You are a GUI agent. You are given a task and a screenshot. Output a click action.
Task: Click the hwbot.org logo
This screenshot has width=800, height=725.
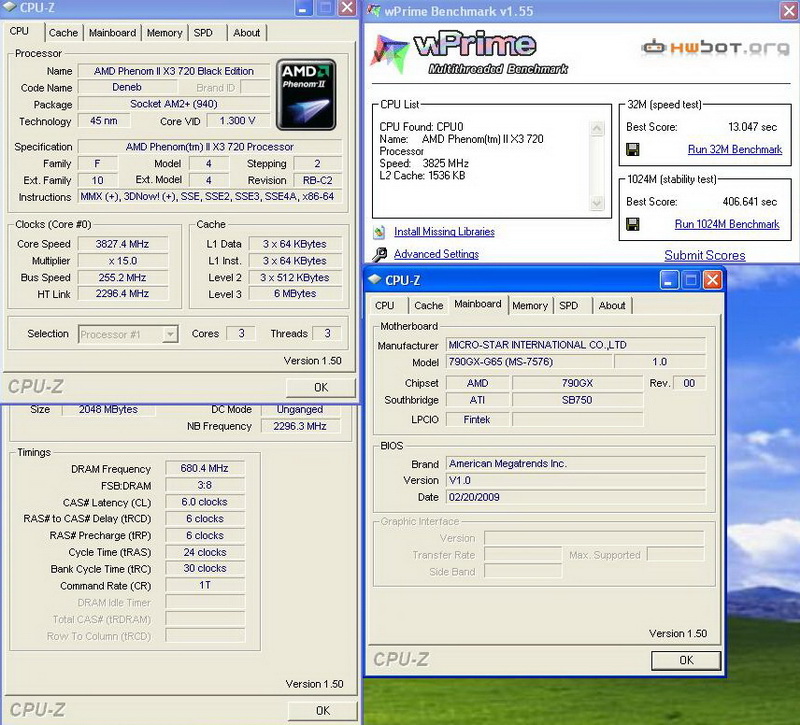tap(715, 47)
